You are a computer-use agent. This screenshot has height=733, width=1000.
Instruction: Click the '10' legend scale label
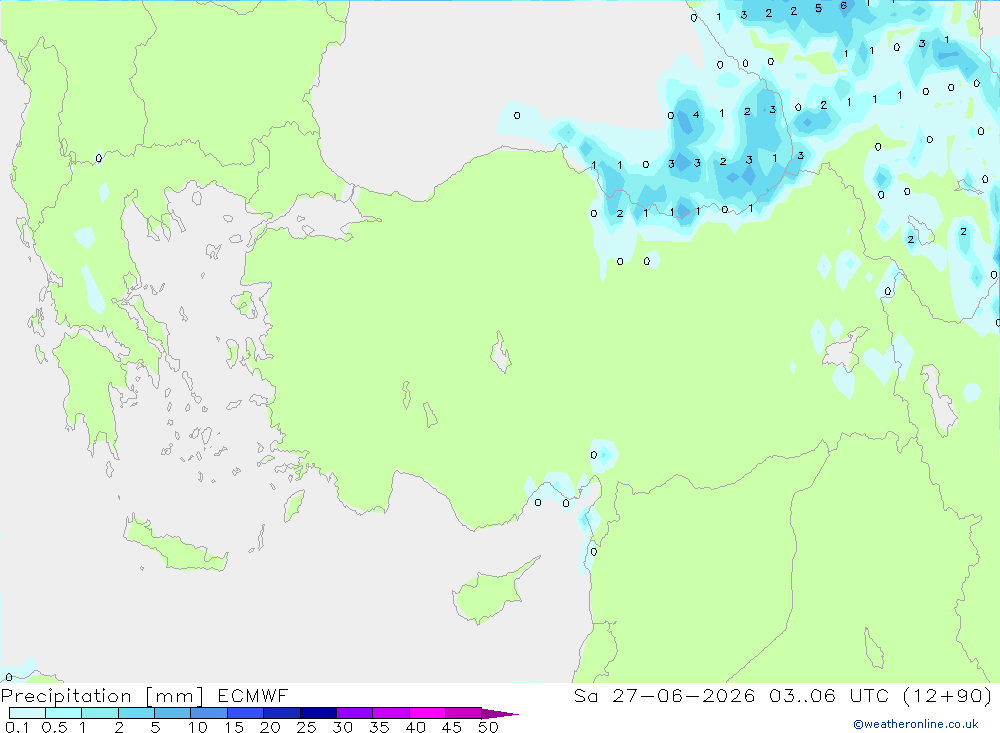[x=198, y=727]
